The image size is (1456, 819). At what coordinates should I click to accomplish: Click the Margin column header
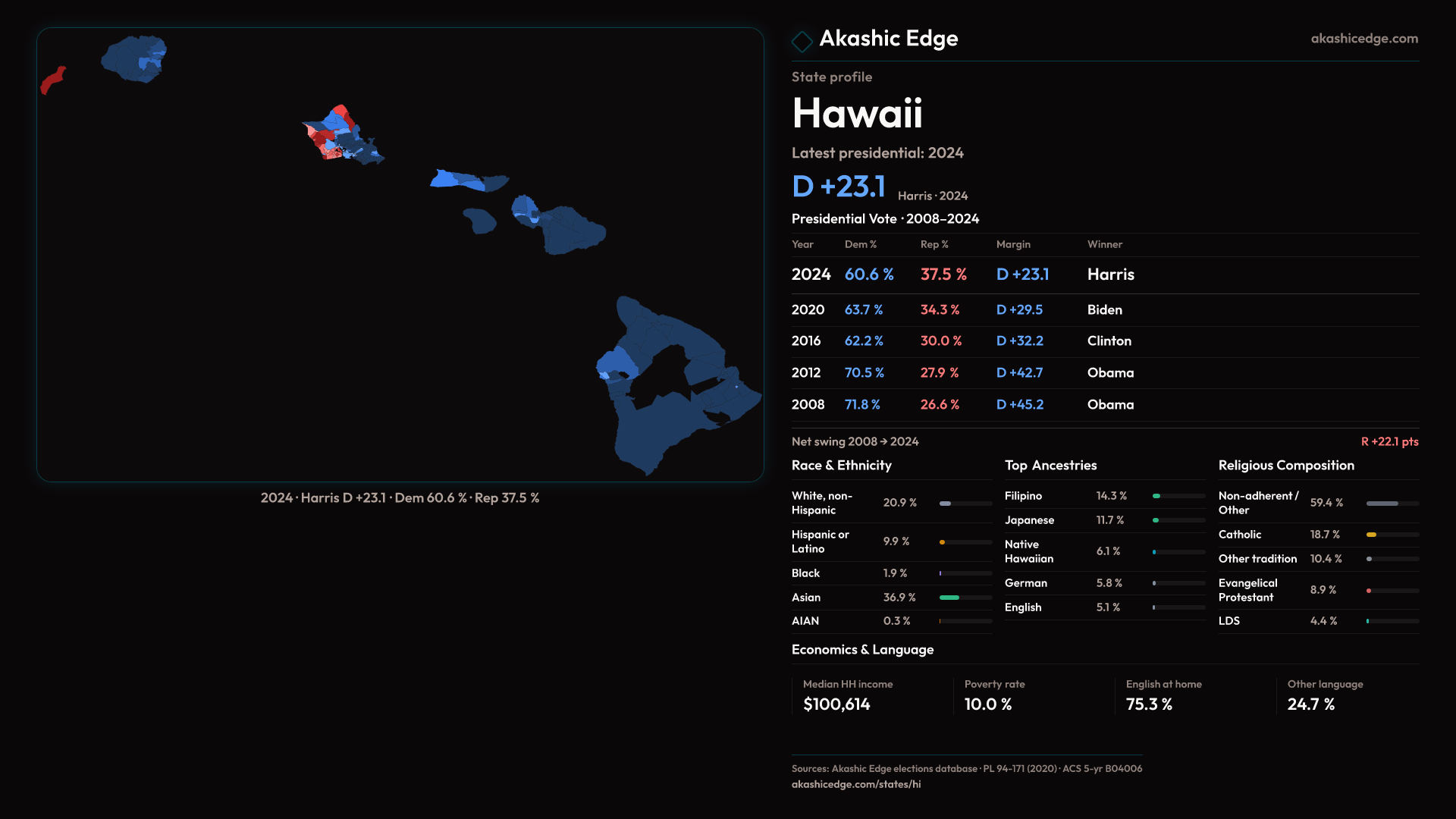pos(1013,244)
